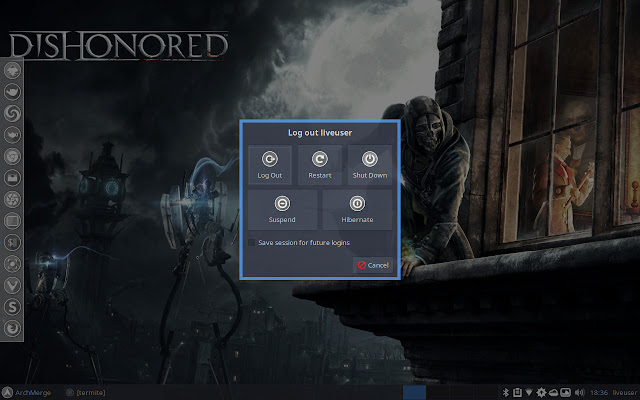The image size is (640, 400).
Task: Suspend the computer
Action: tap(282, 209)
